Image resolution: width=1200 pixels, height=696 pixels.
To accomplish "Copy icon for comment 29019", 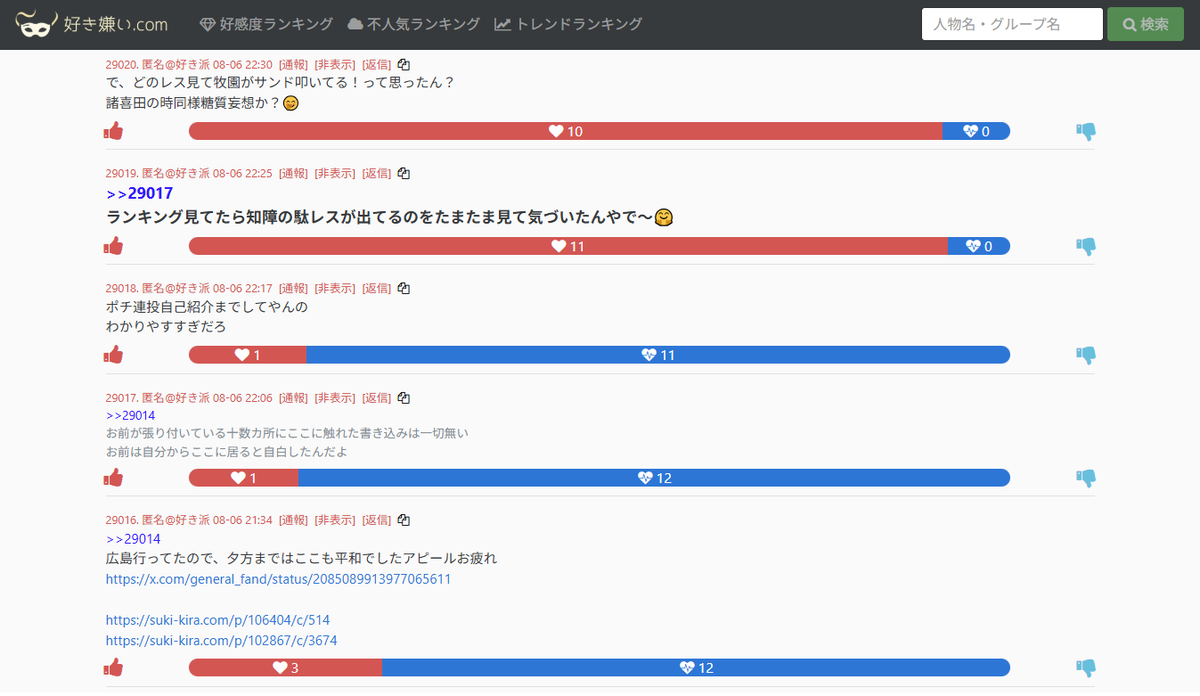I will (404, 173).
